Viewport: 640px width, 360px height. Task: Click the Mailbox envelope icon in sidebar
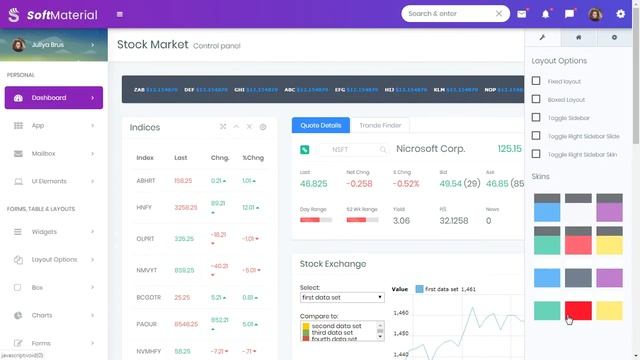18,153
